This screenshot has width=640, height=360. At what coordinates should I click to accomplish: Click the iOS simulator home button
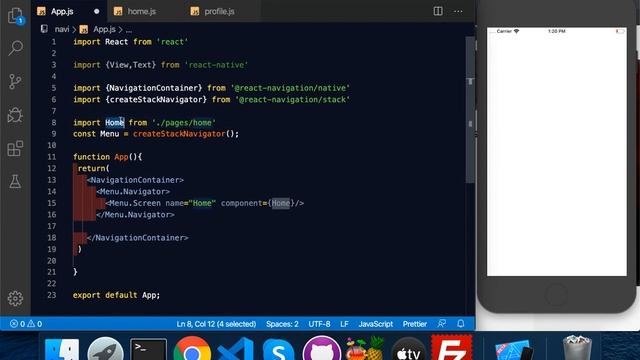point(556,294)
